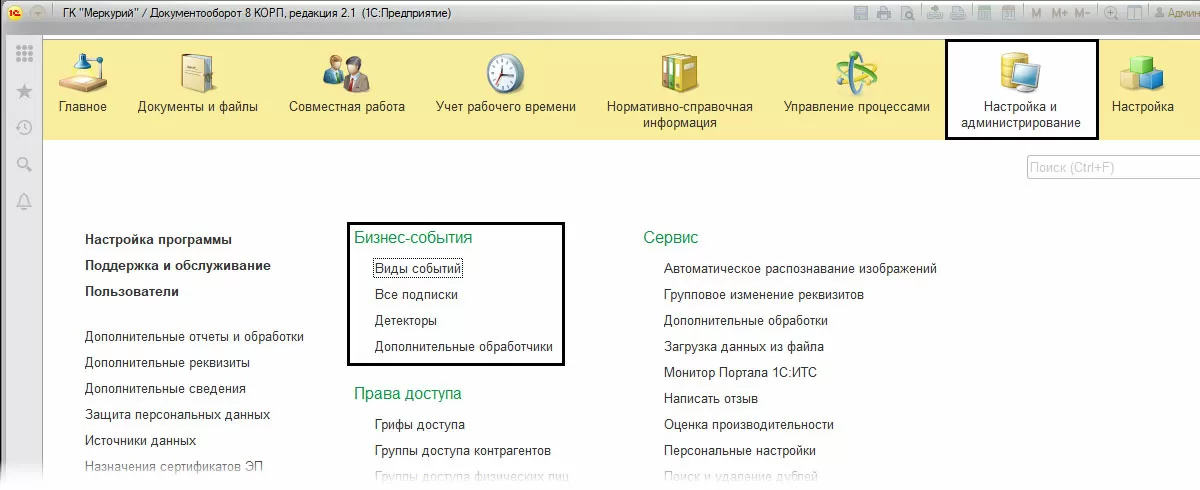Viewport: 1200px width, 490px height.
Task: Open Детекторы
Action: pyautogui.click(x=405, y=321)
